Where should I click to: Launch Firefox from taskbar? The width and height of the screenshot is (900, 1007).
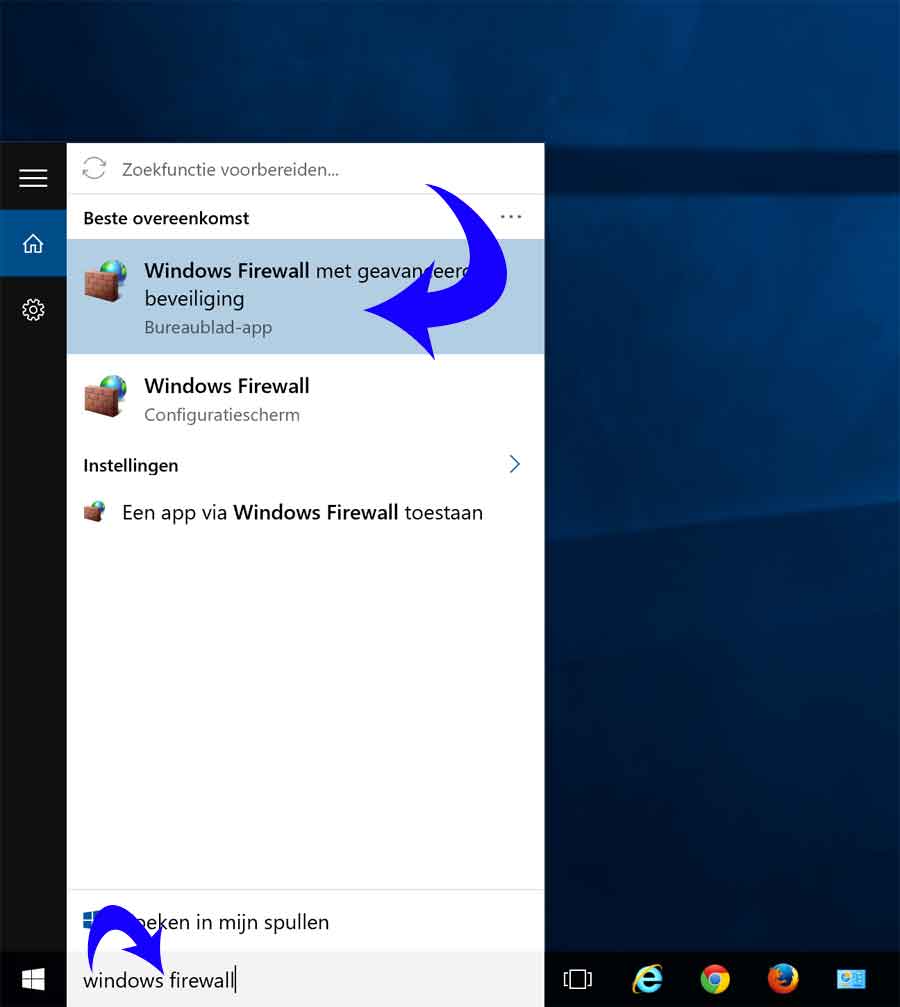783,979
